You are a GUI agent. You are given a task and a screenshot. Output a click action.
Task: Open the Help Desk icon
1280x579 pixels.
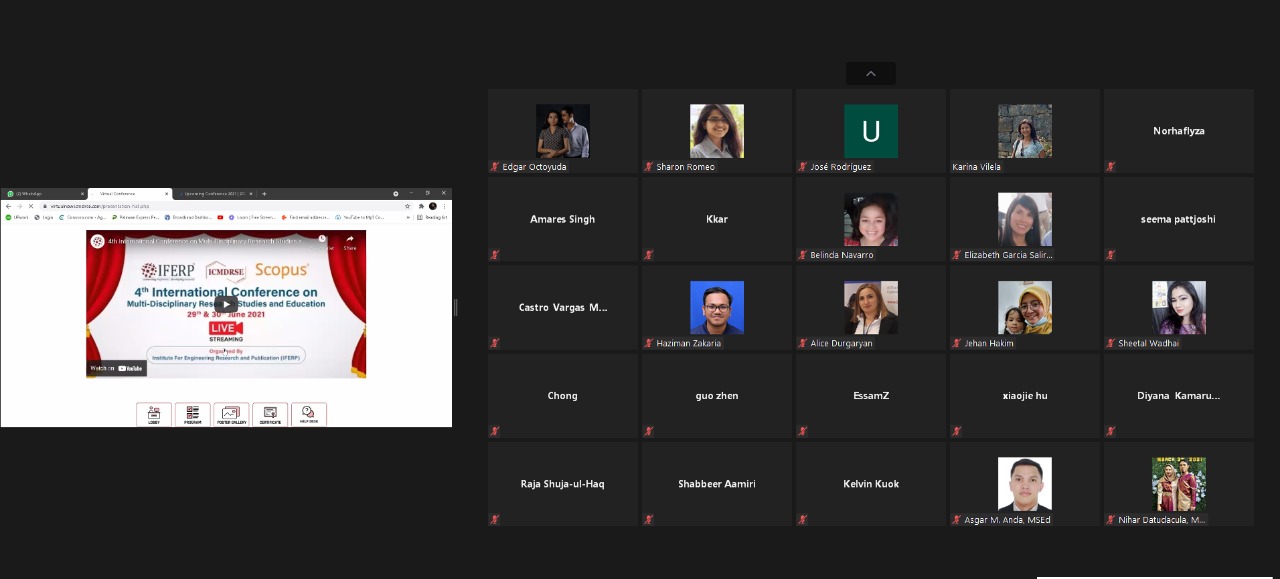point(309,414)
